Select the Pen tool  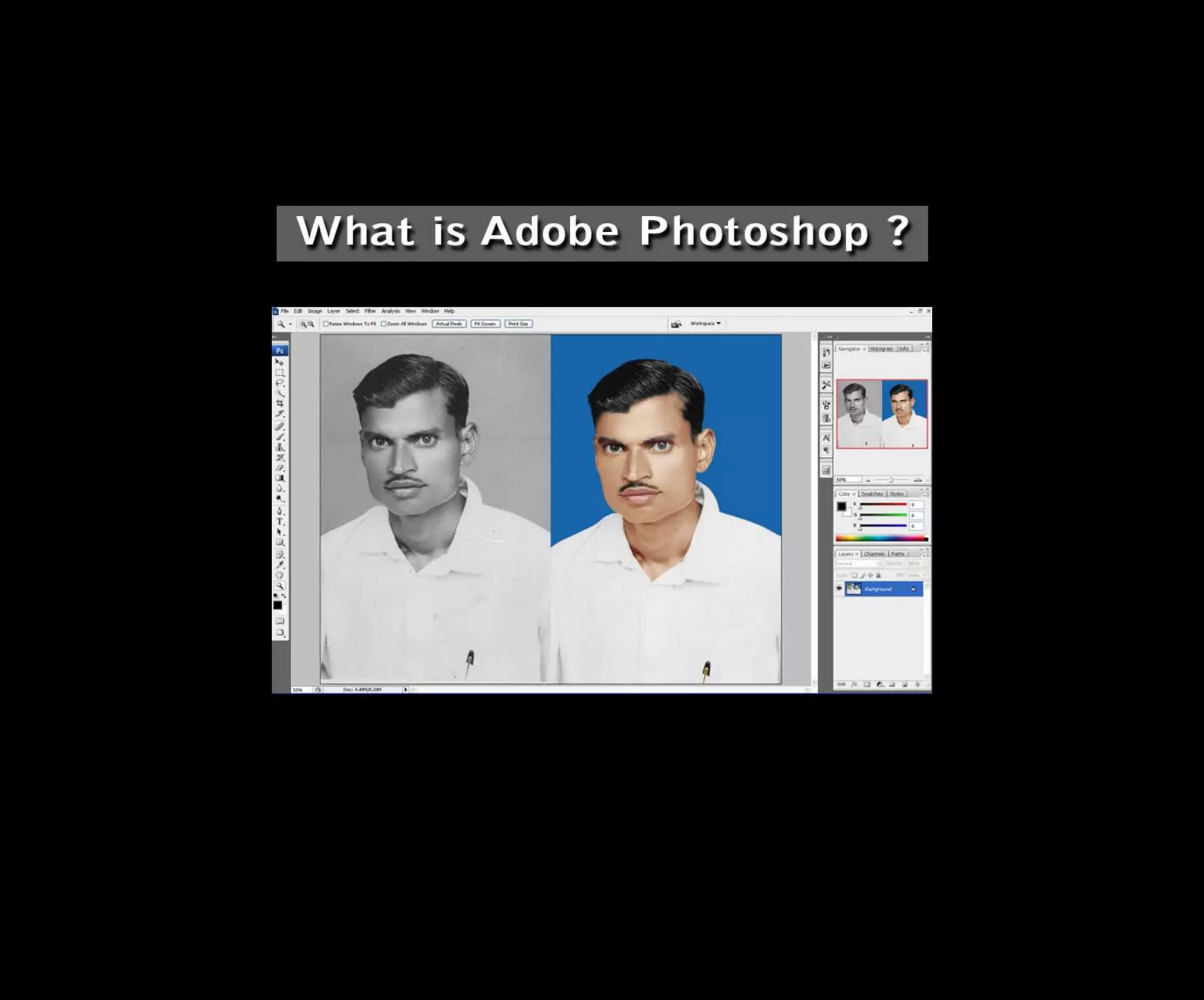click(280, 511)
